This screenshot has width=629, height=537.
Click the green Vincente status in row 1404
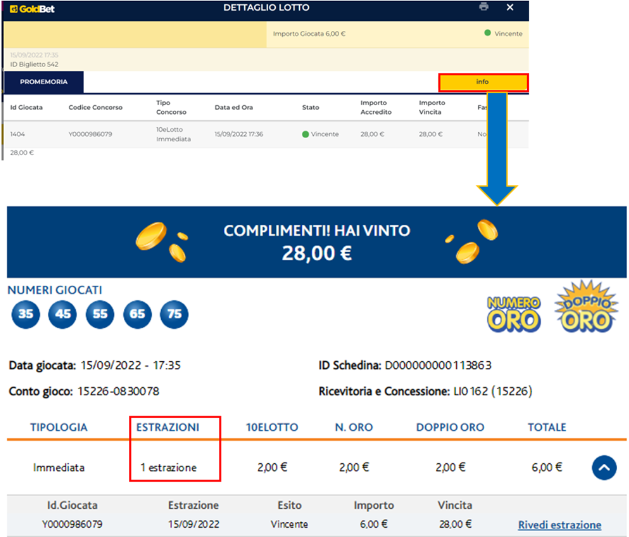tap(321, 133)
